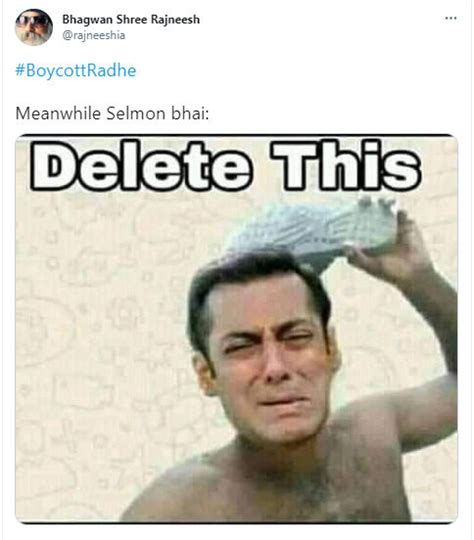The image size is (474, 540).
Task: Click the "This" word in the meme caption
Action: 346,166
